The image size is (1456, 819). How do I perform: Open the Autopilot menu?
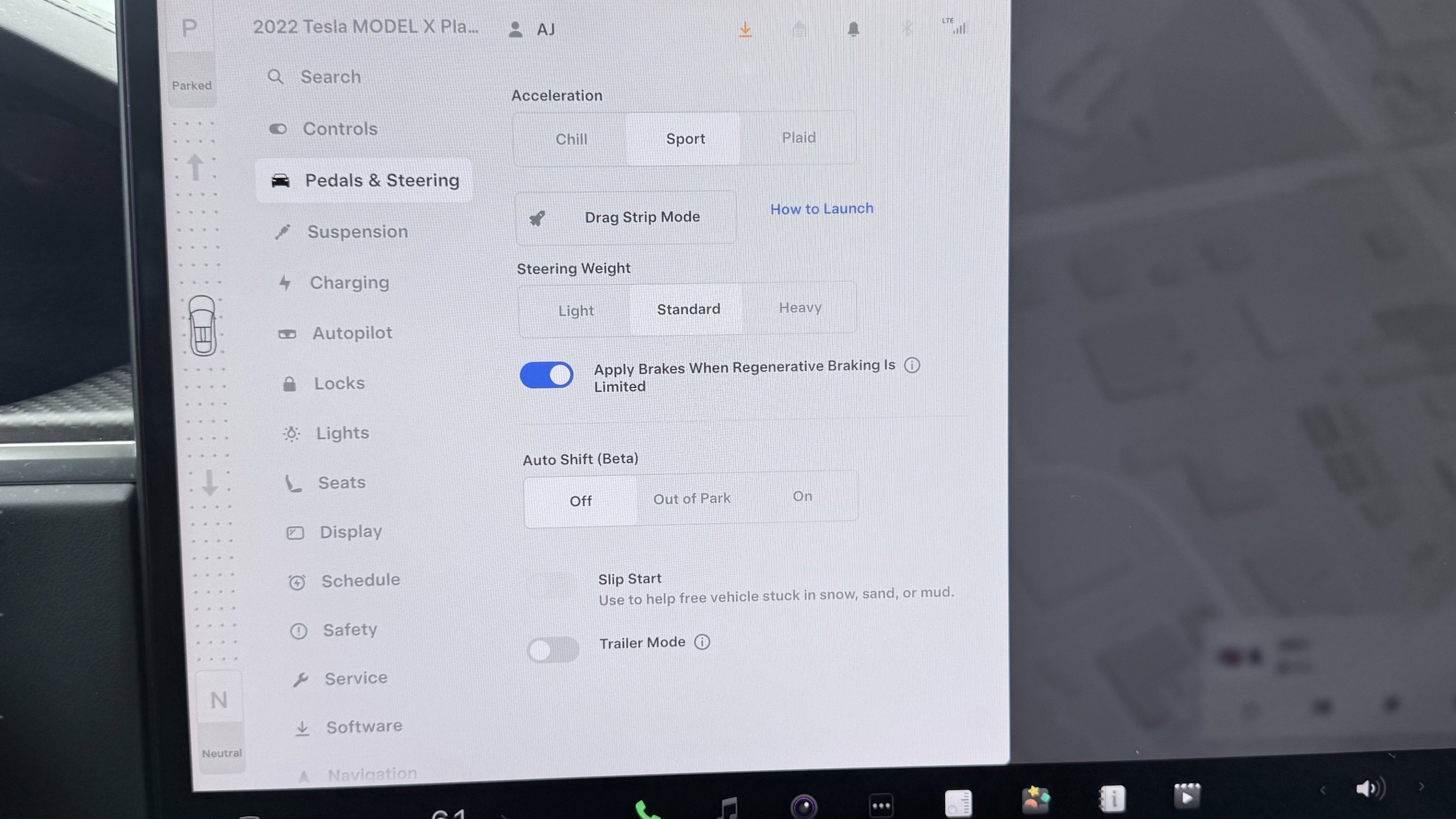pos(336,333)
